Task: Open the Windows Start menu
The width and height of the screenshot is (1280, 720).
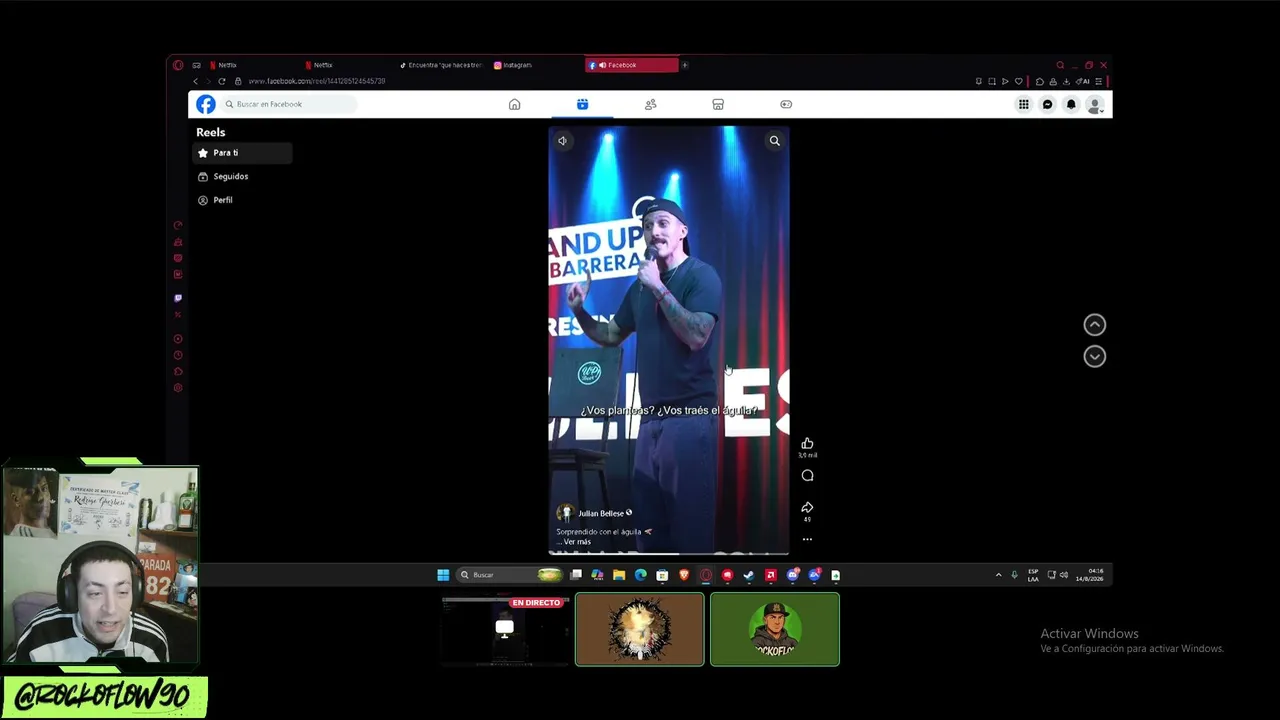Action: point(443,575)
